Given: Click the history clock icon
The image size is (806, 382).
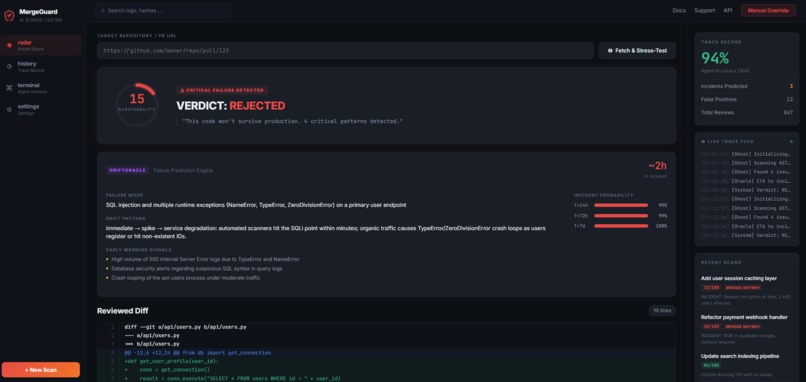Looking at the screenshot, I should pos(9,66).
